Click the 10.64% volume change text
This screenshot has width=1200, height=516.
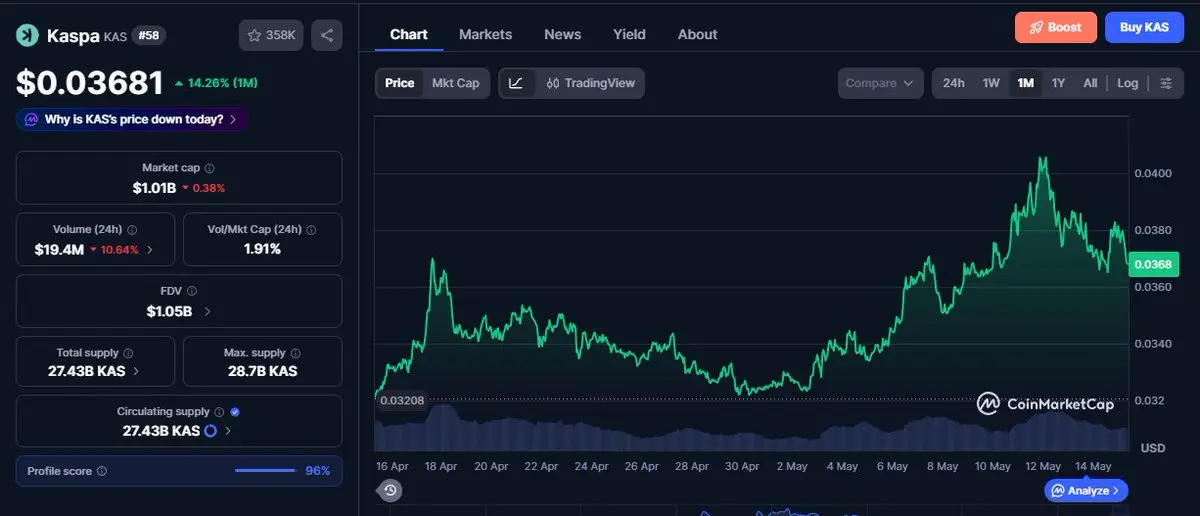[114, 249]
